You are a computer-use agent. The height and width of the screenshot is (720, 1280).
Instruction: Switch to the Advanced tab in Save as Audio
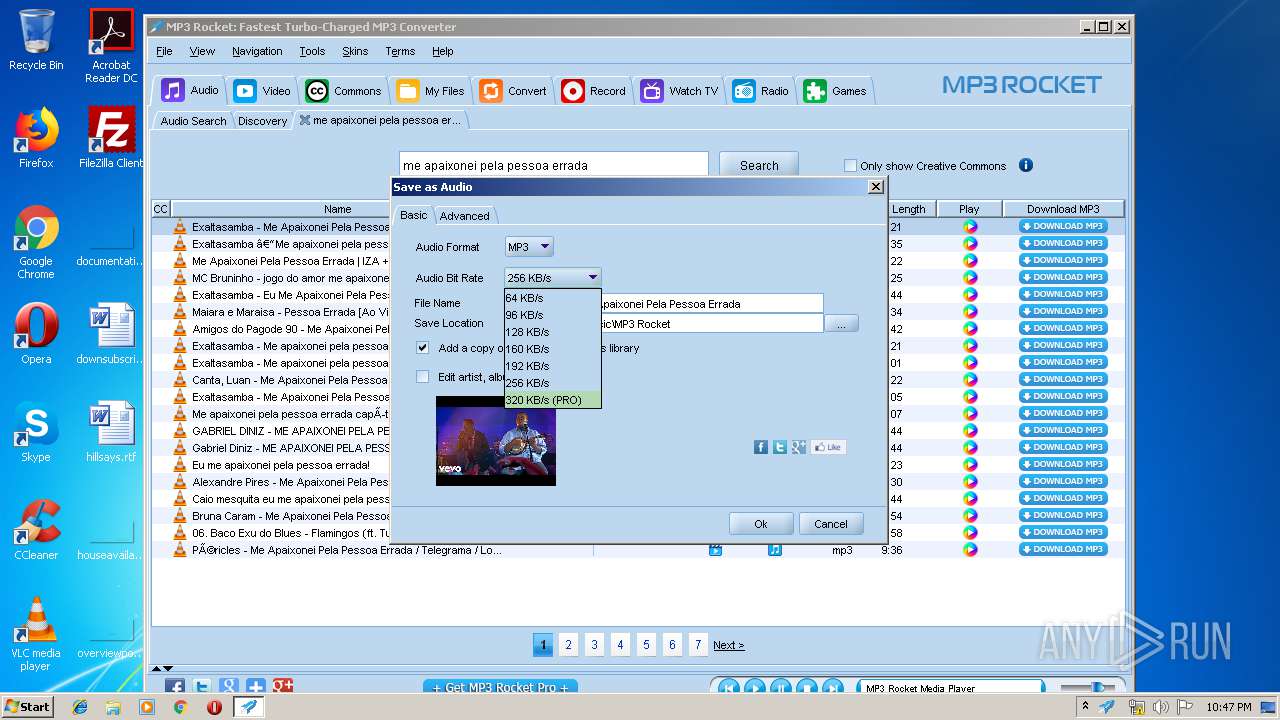[465, 216]
